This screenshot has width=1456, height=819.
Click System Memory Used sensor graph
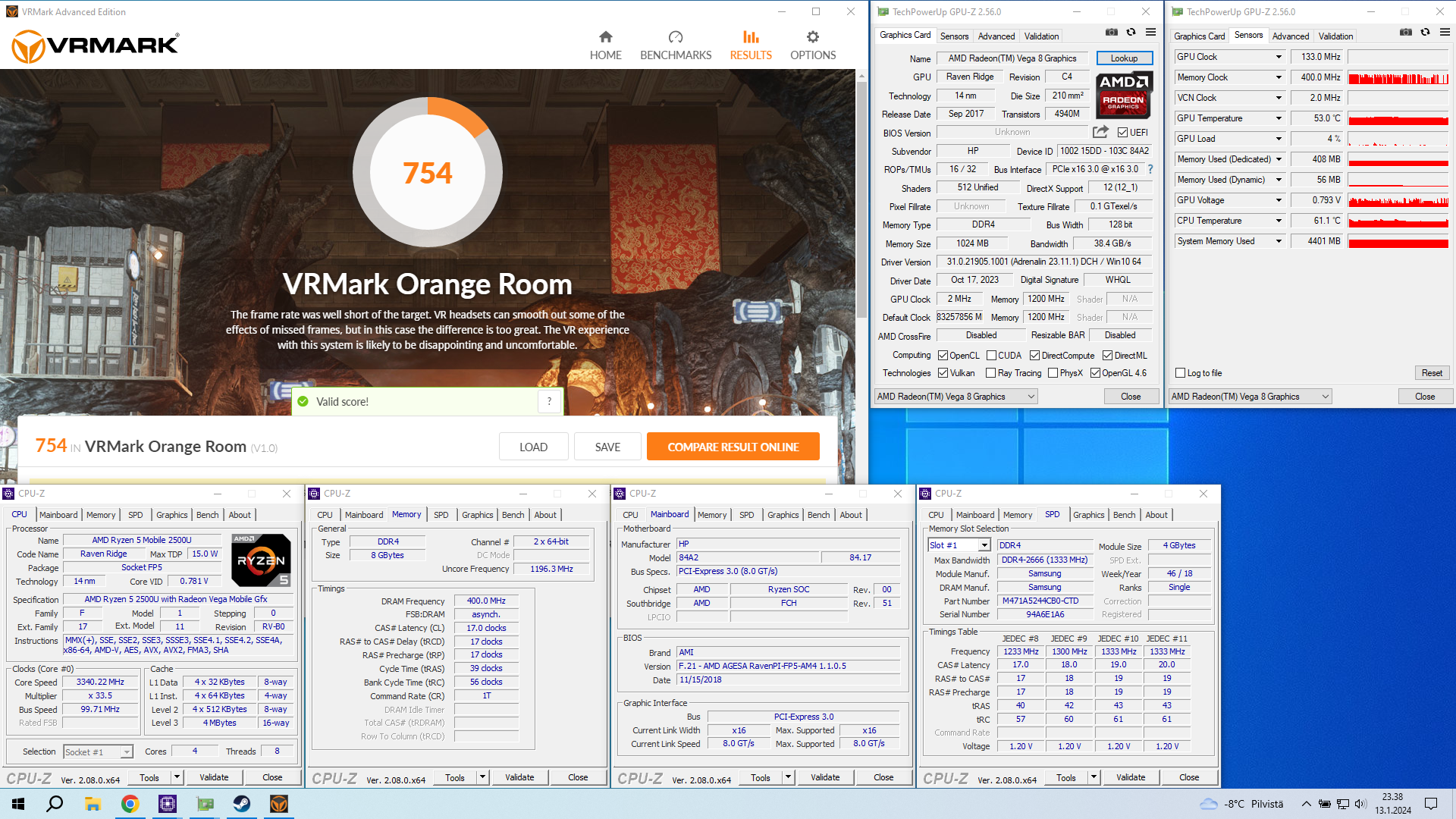pos(1398,241)
